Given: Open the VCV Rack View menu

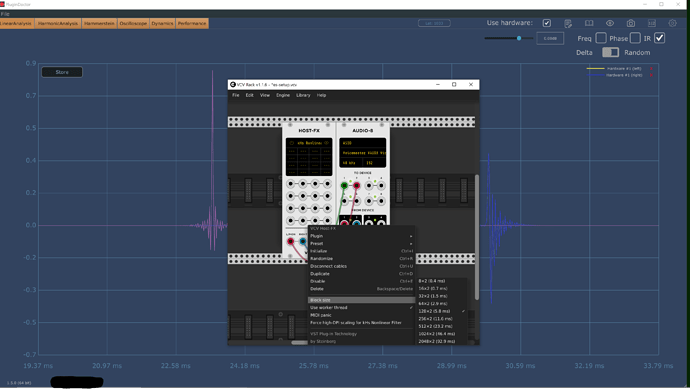Looking at the screenshot, I should tap(264, 95).
